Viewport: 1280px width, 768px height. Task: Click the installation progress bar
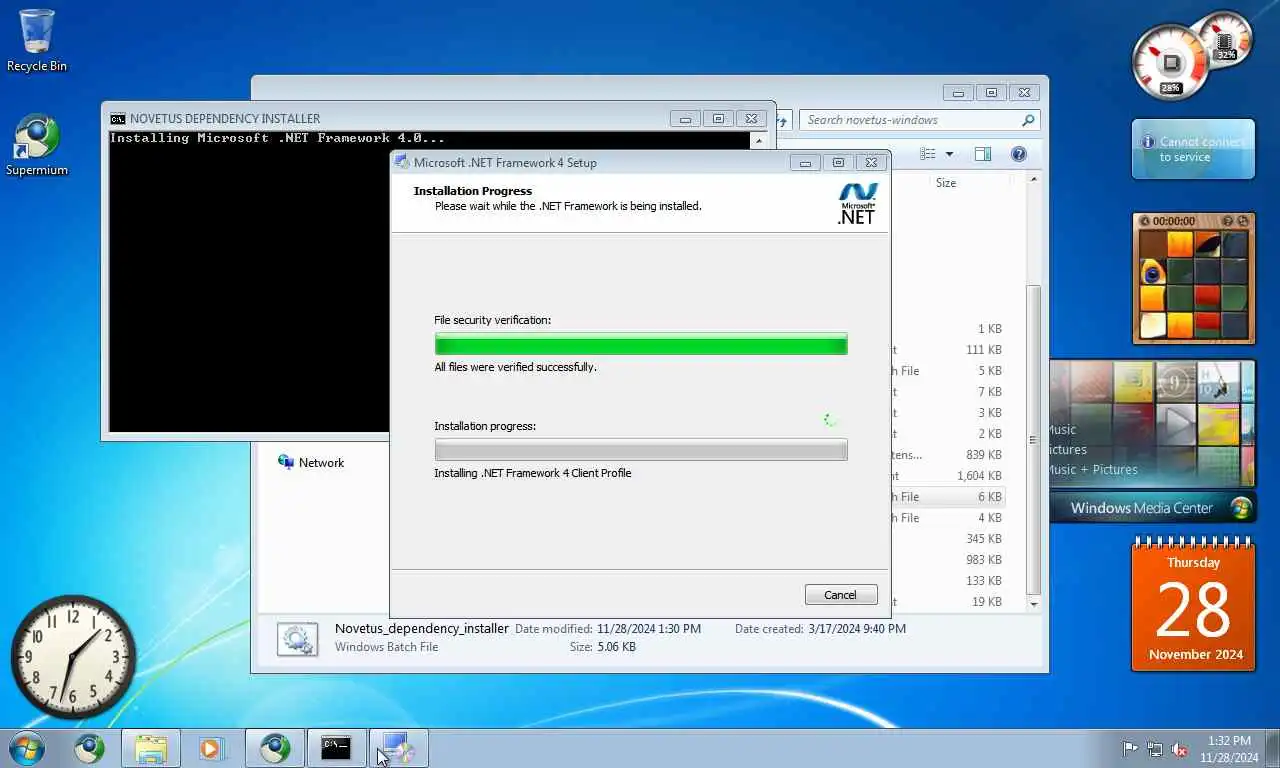click(x=641, y=449)
